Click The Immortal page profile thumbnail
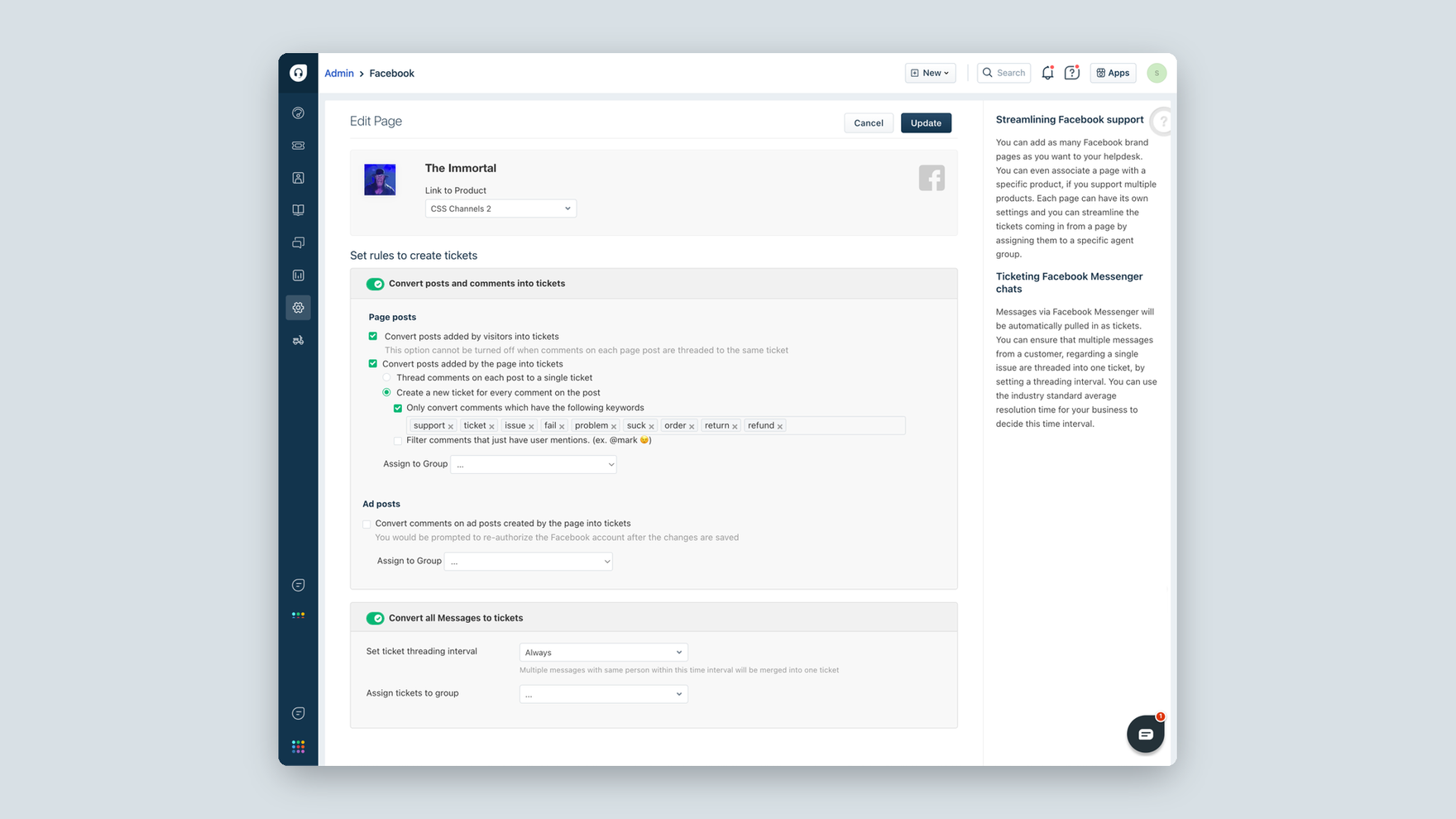This screenshot has width=1456, height=819. pos(380,180)
